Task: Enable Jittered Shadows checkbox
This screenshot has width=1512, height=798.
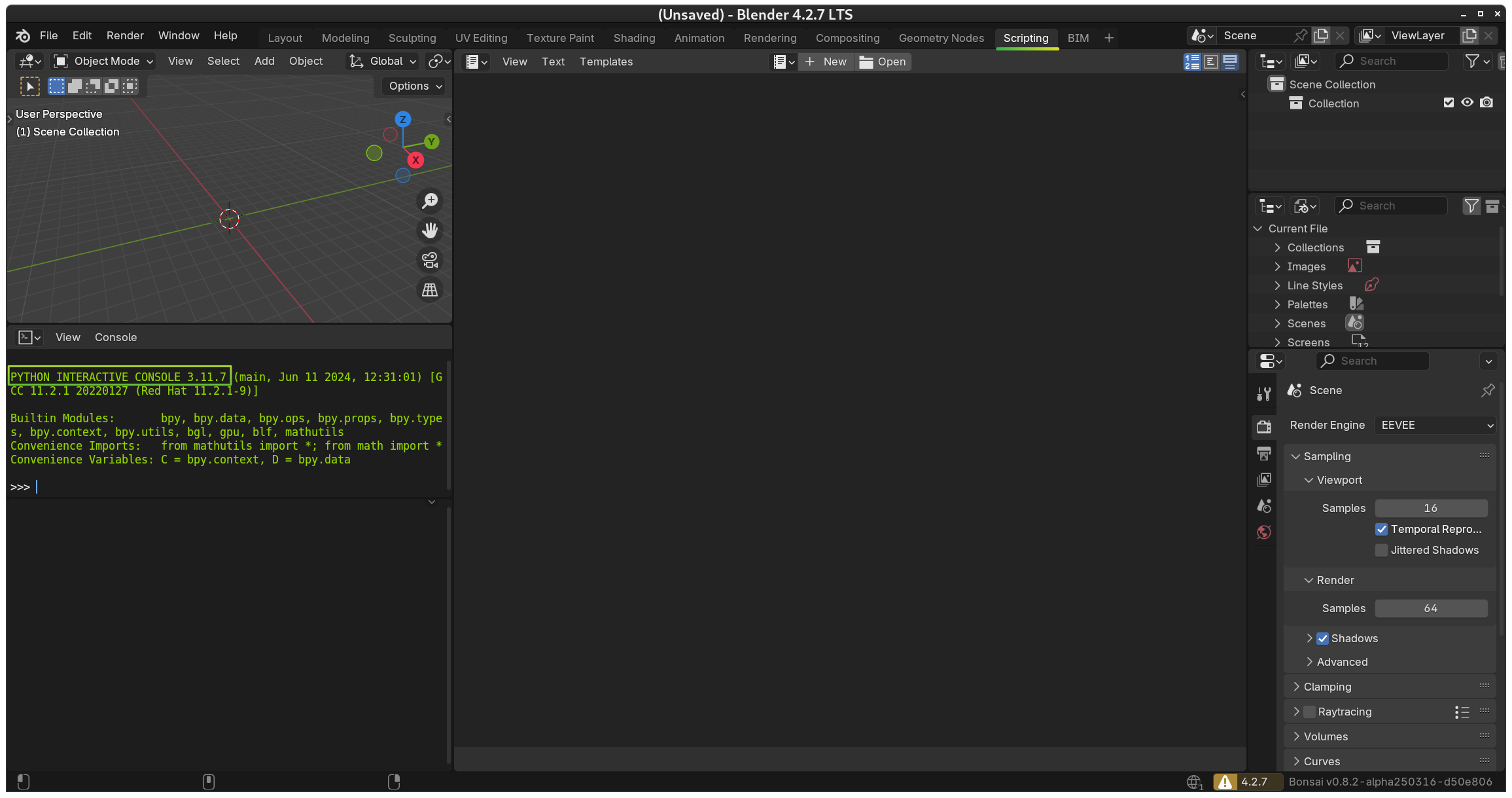Action: click(1381, 550)
